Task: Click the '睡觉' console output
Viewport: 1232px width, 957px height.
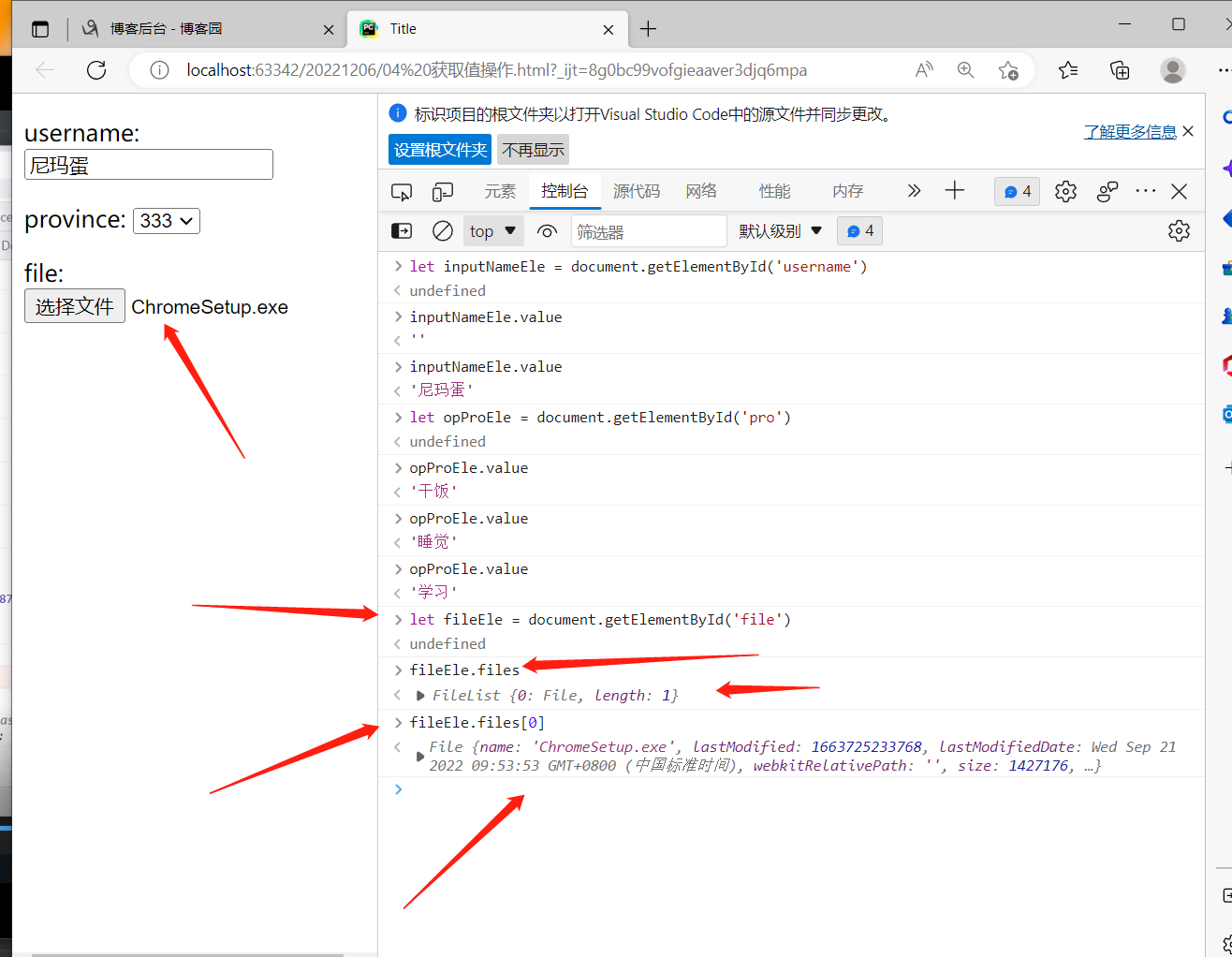Action: (x=433, y=541)
